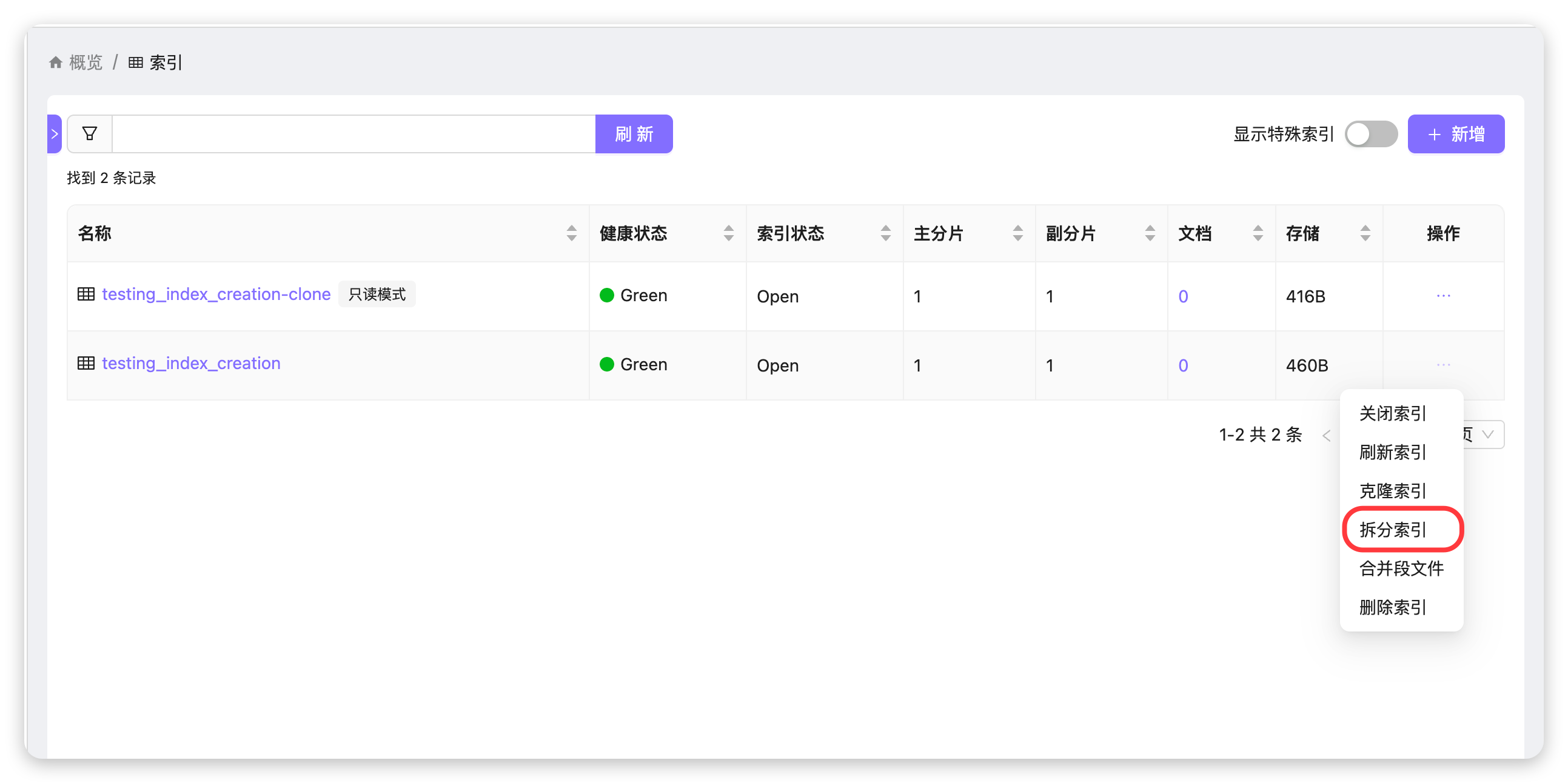
Task: Click the home icon in breadcrumb
Action: [56, 62]
